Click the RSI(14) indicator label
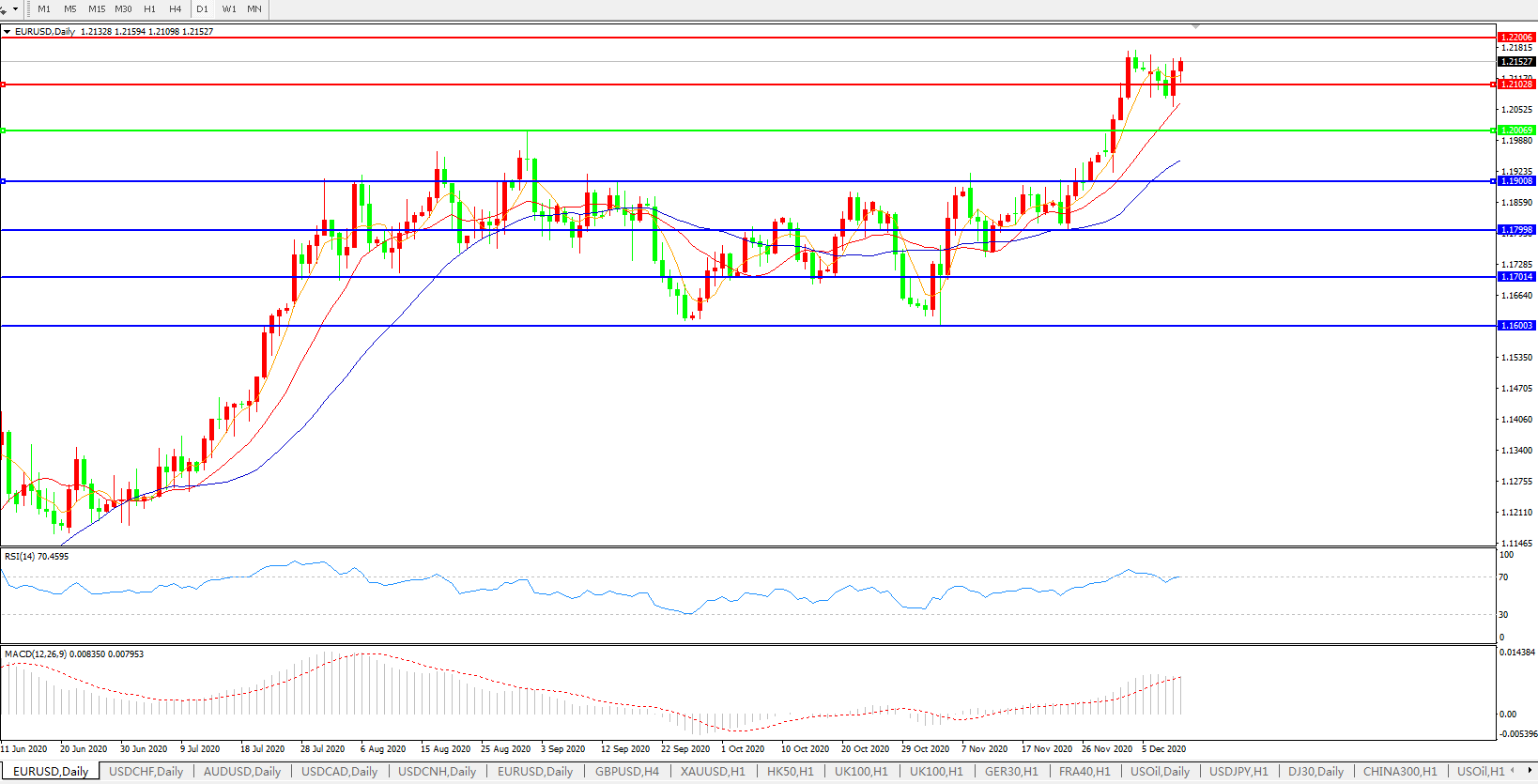This screenshot has width=1538, height=784. tap(37, 557)
